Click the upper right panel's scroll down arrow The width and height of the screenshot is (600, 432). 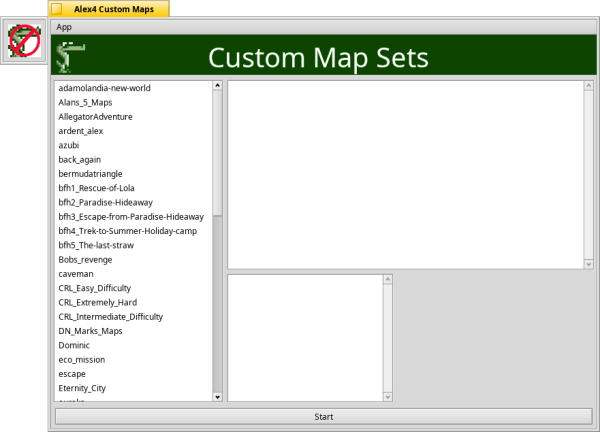pos(589,263)
